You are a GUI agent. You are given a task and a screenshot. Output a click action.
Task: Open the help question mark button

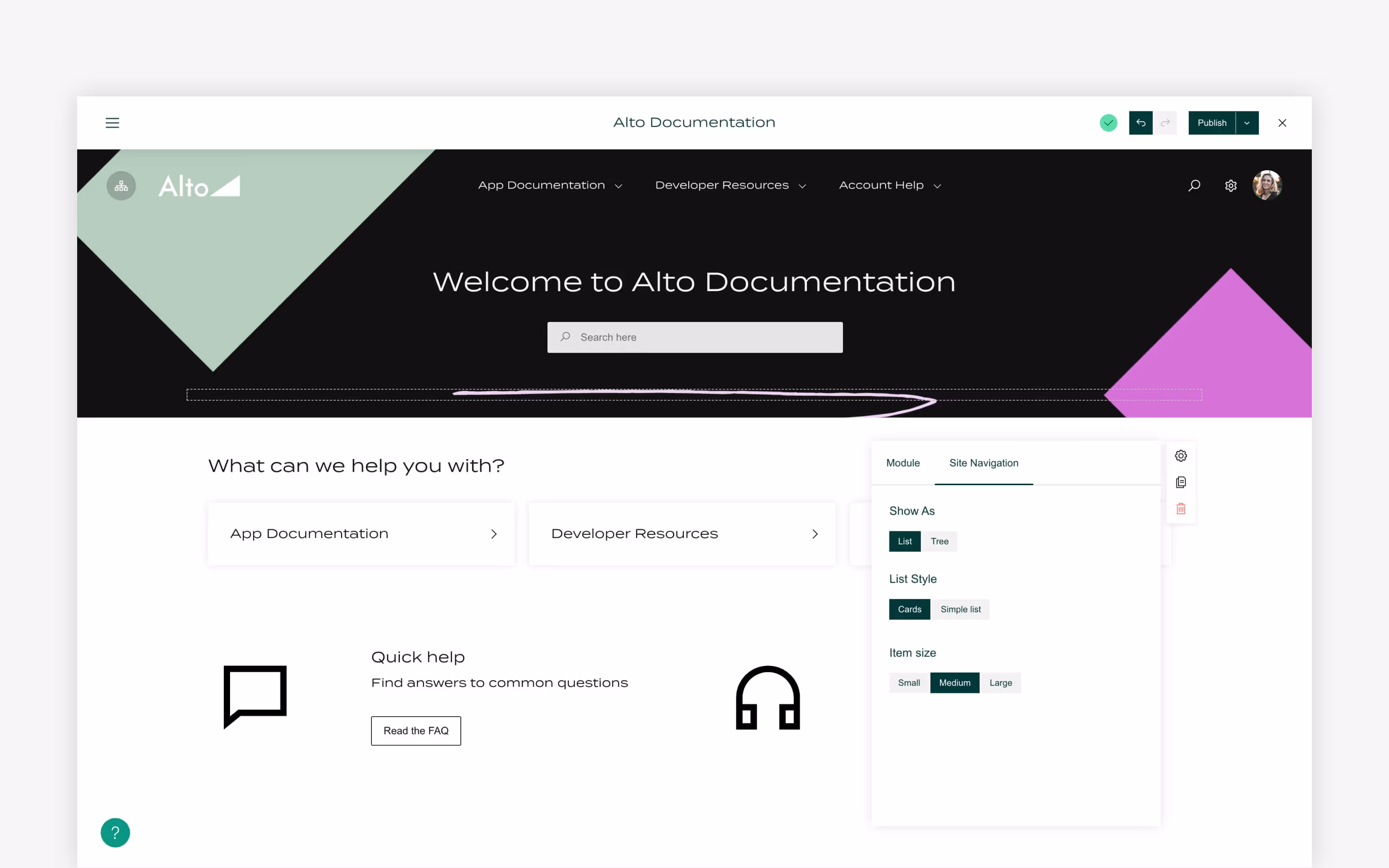pos(115,832)
